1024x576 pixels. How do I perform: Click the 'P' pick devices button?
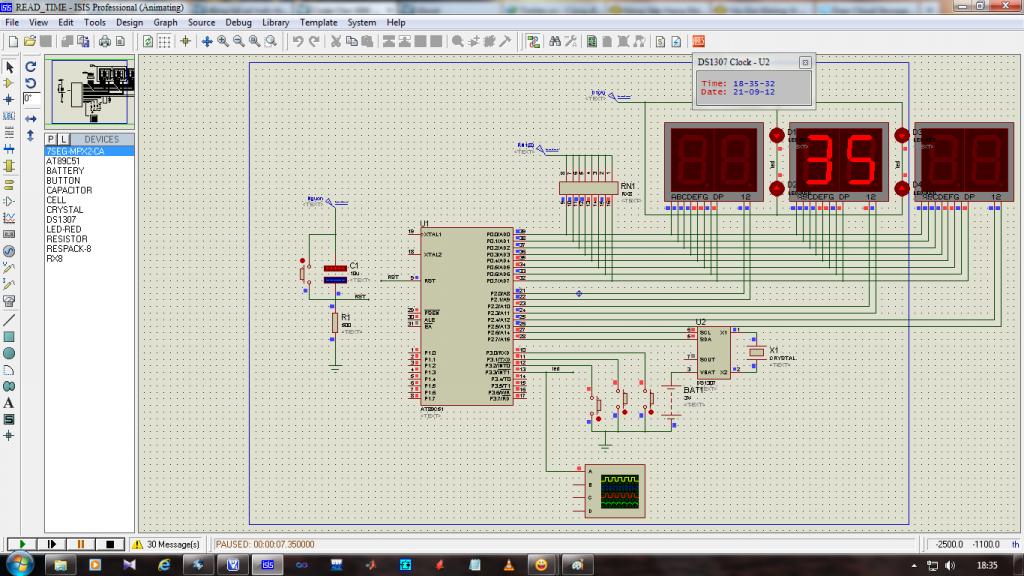pos(51,139)
